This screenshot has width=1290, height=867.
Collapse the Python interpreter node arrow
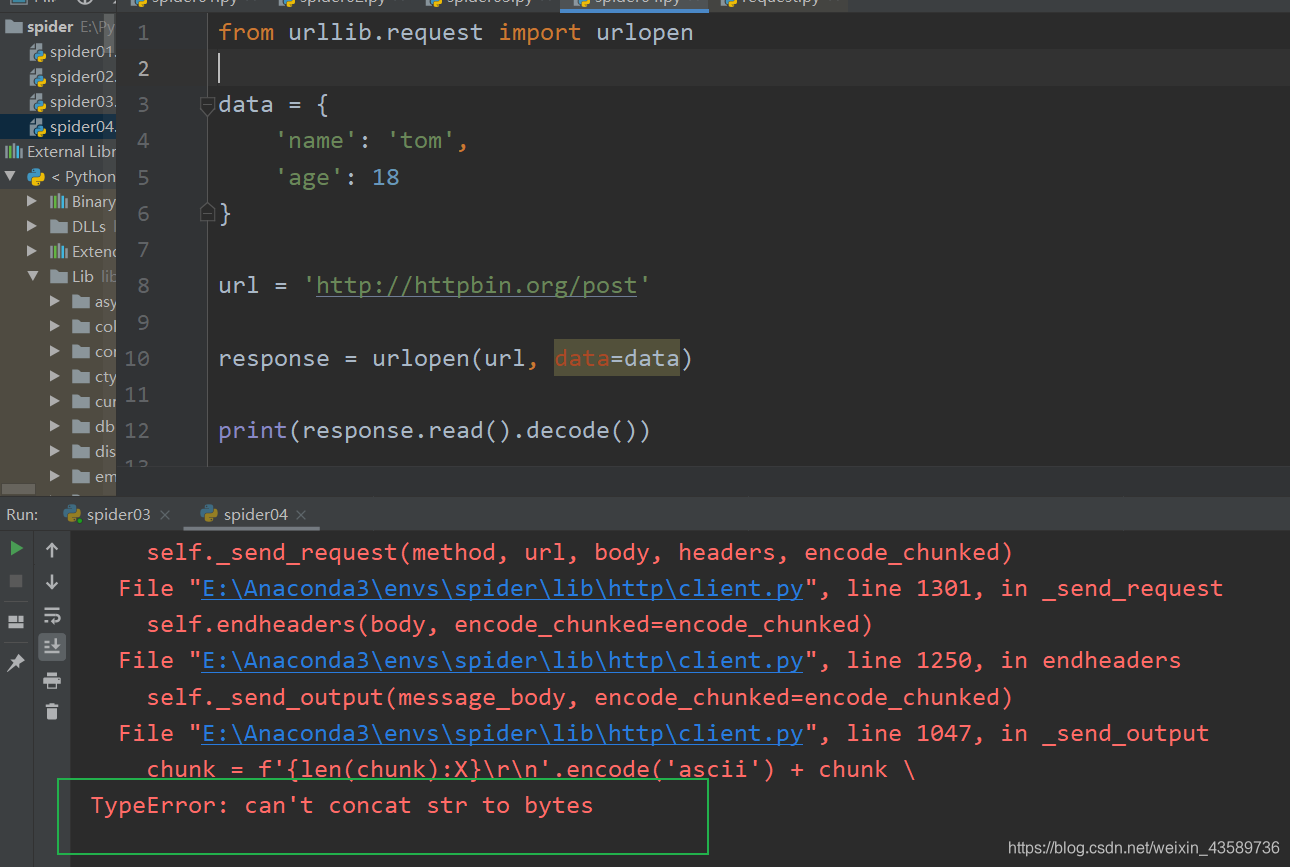pos(11,177)
